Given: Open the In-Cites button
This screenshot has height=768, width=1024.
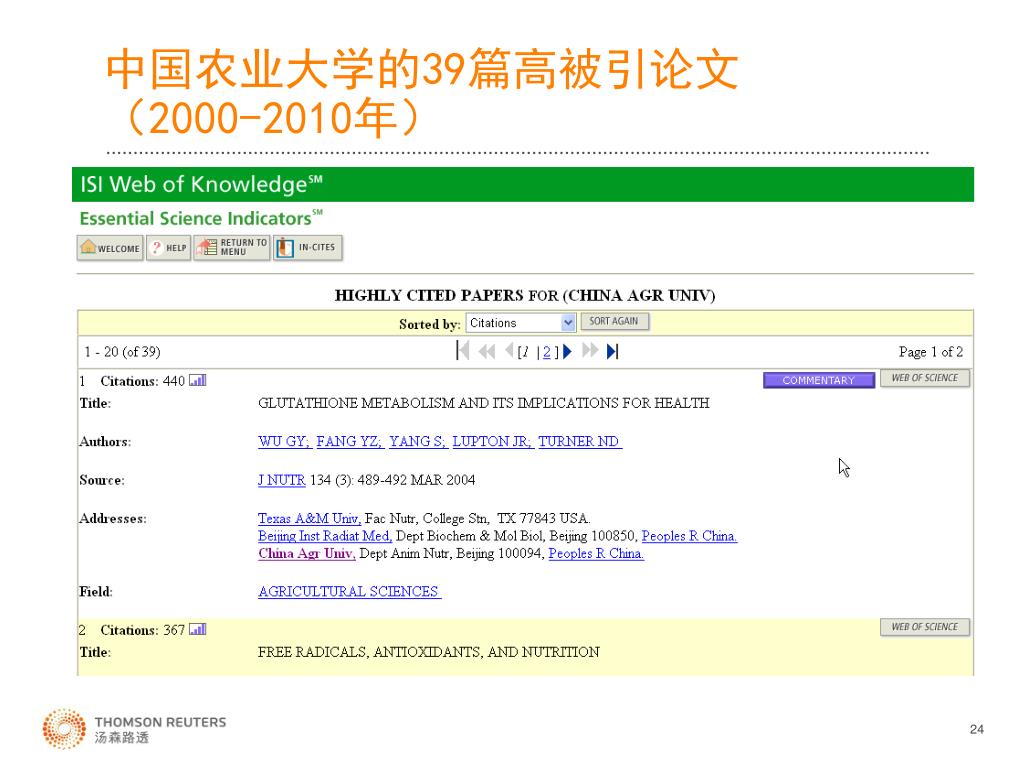Looking at the screenshot, I should point(308,248).
